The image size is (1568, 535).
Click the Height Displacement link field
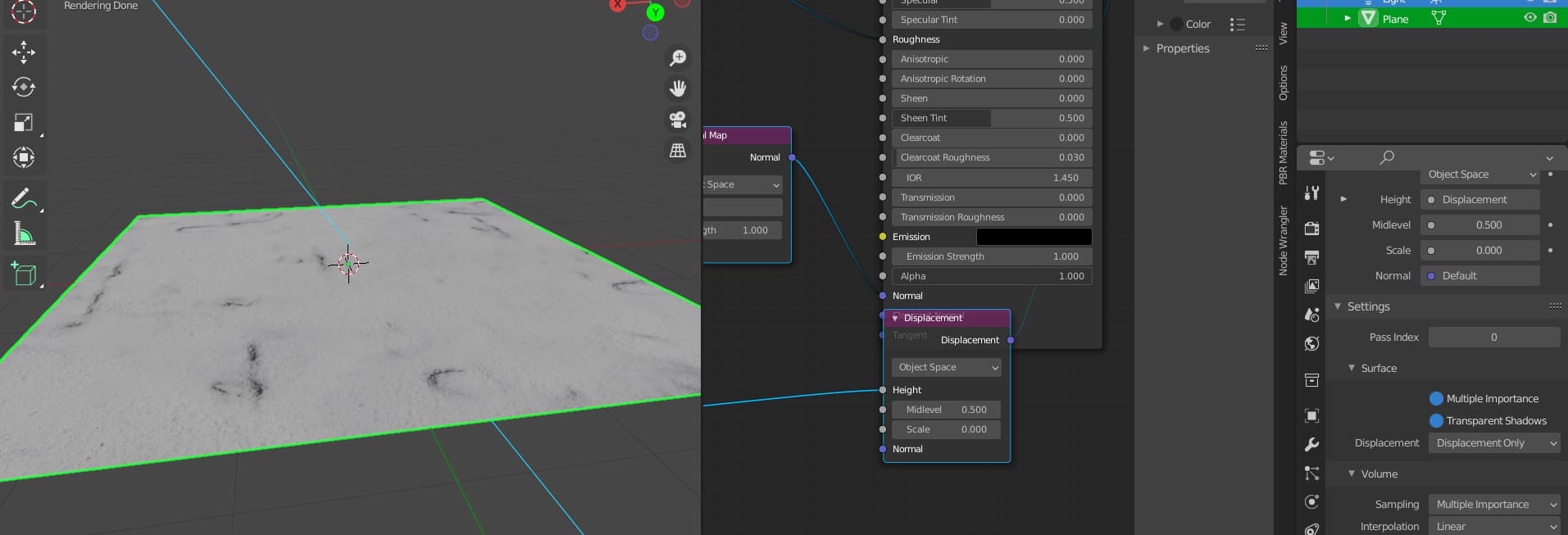1479,199
